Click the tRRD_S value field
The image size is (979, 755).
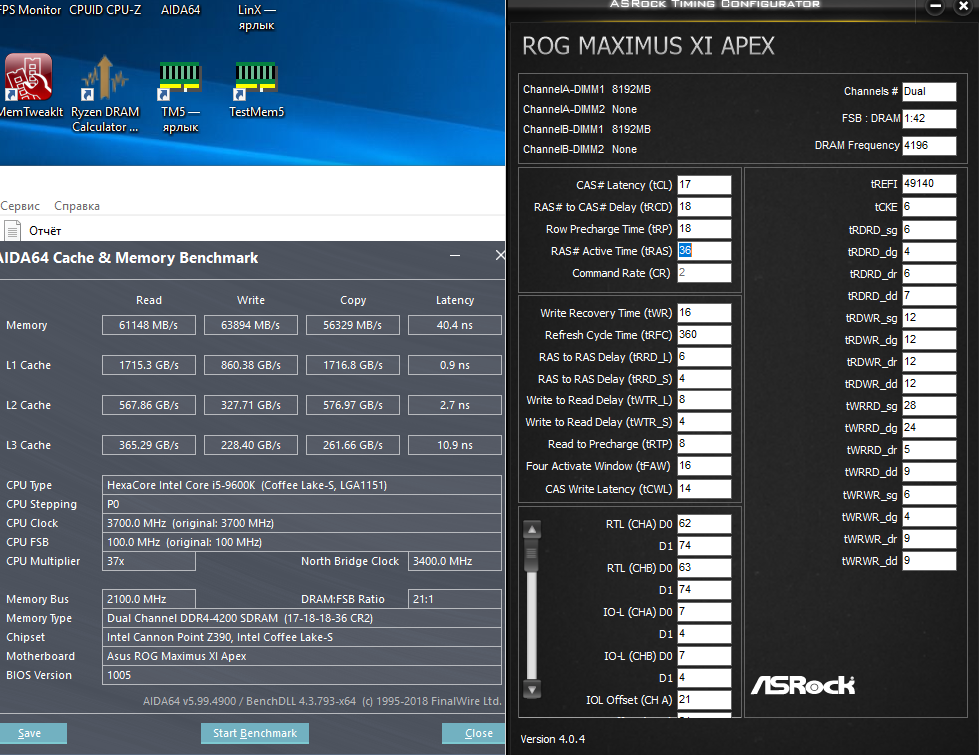tap(704, 378)
